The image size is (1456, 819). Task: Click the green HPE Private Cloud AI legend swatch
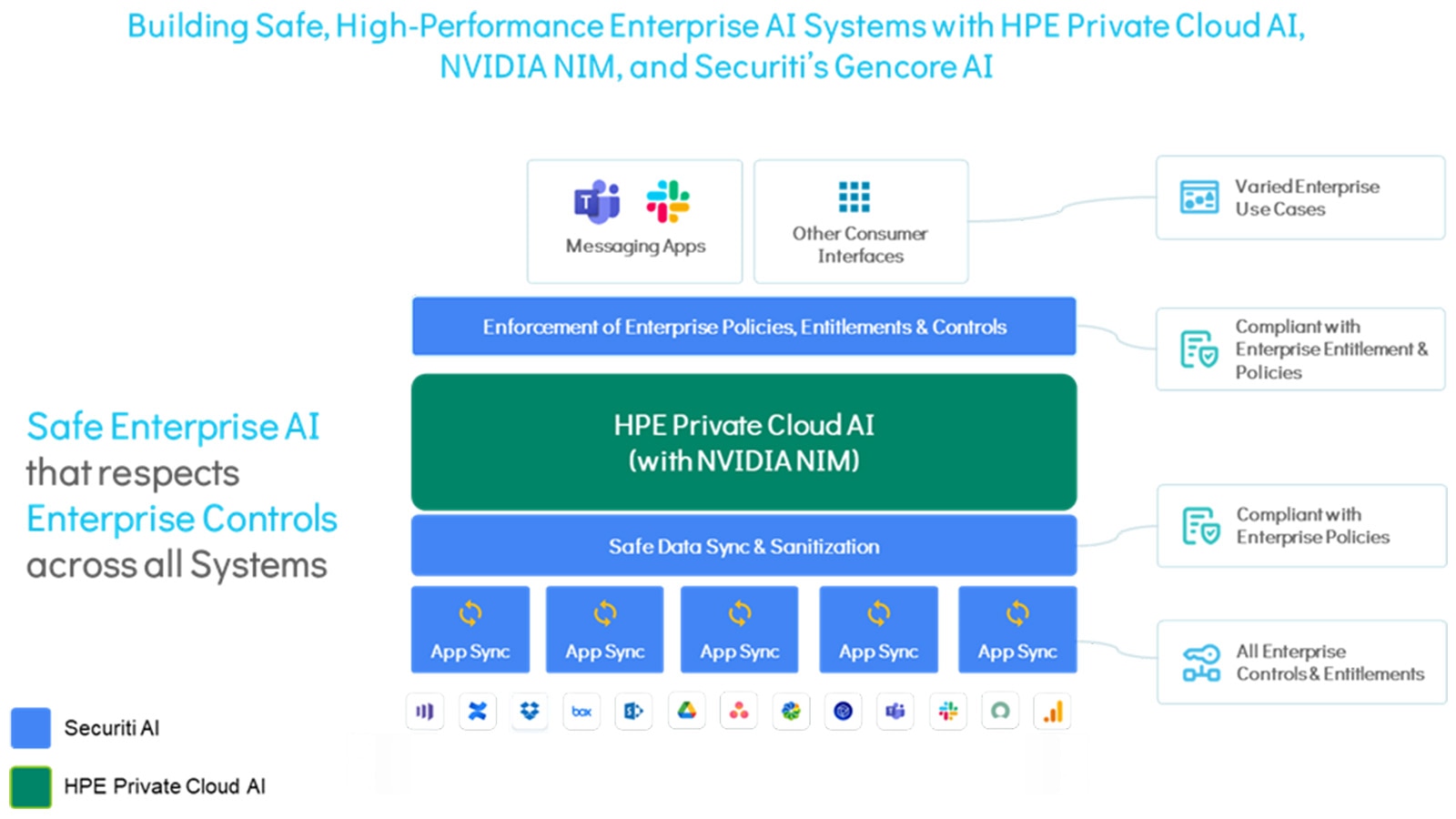31,787
